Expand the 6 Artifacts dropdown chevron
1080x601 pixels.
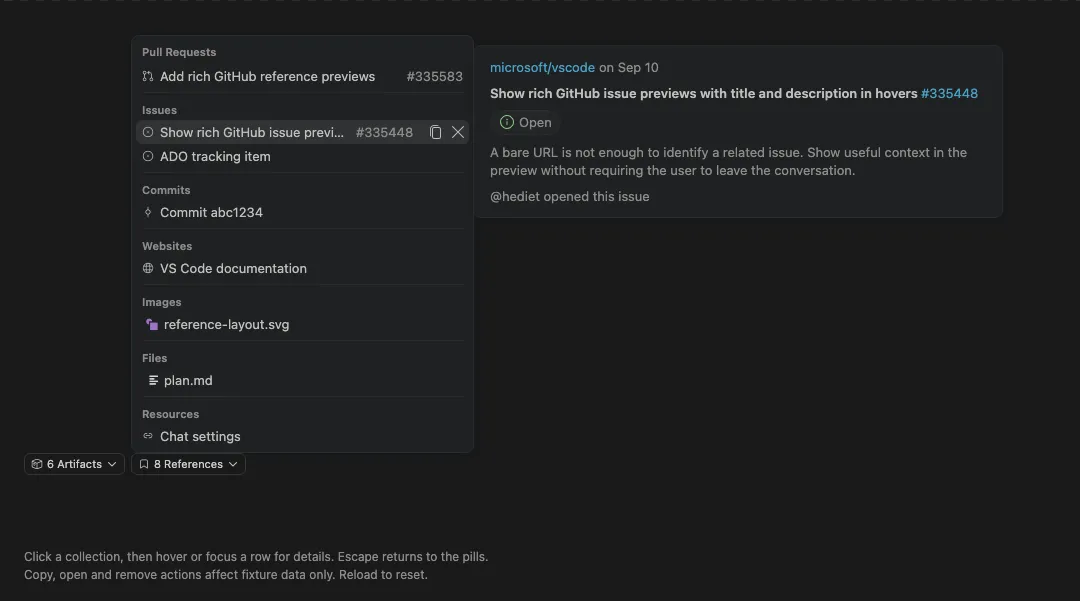(x=112, y=465)
